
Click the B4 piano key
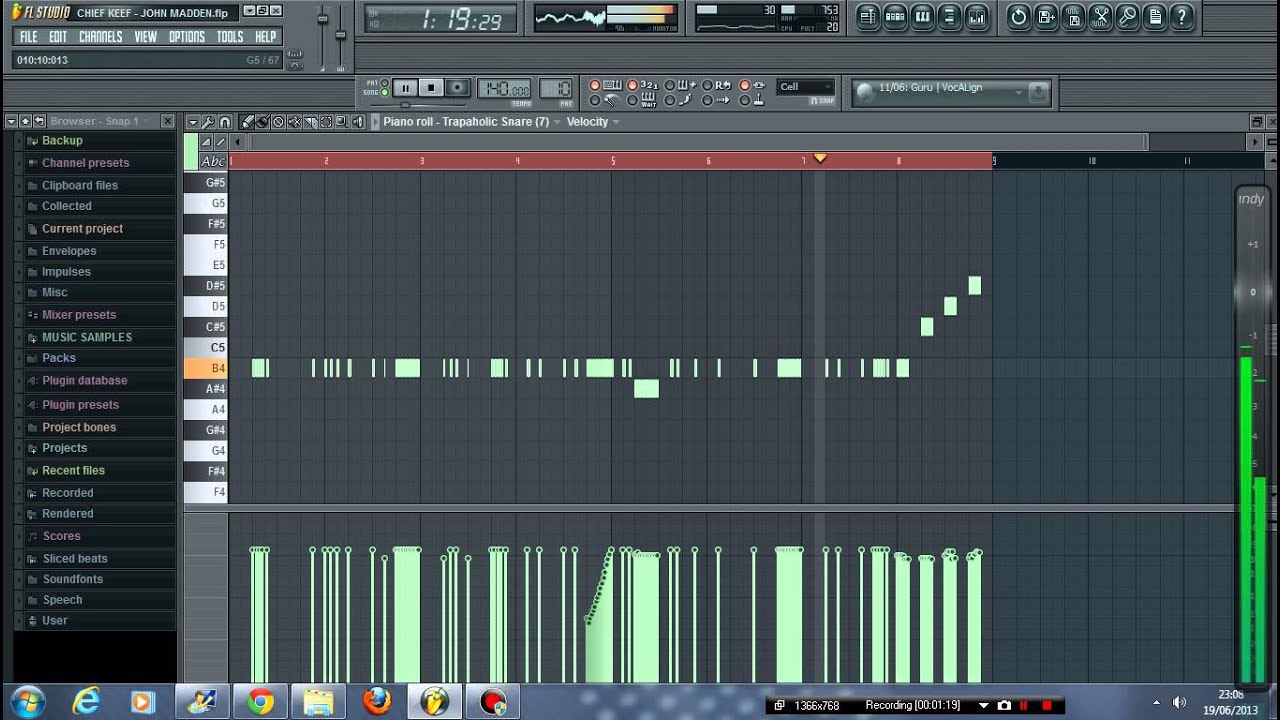coord(206,368)
